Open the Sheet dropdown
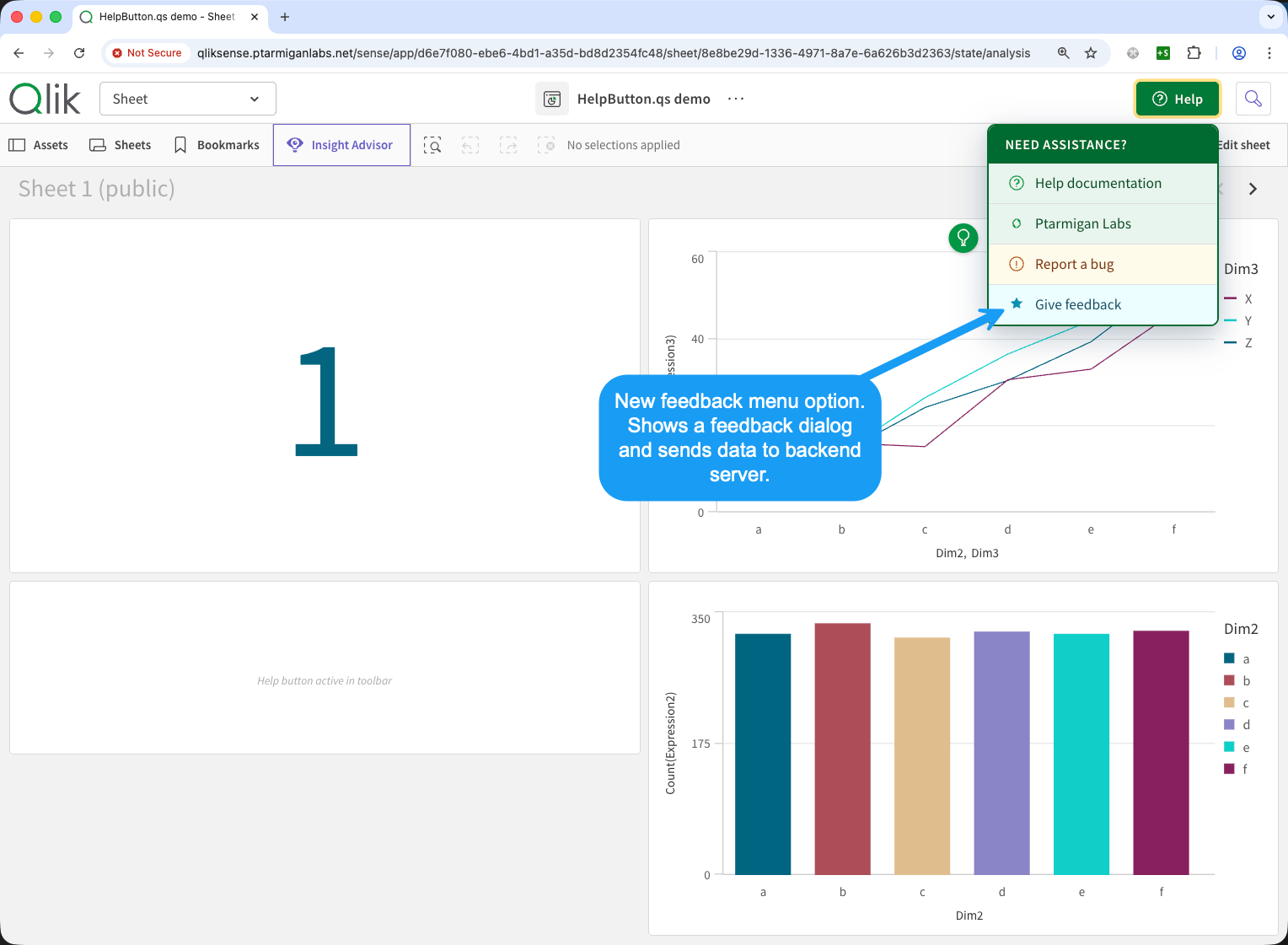The height and width of the screenshot is (945, 1288). point(187,99)
